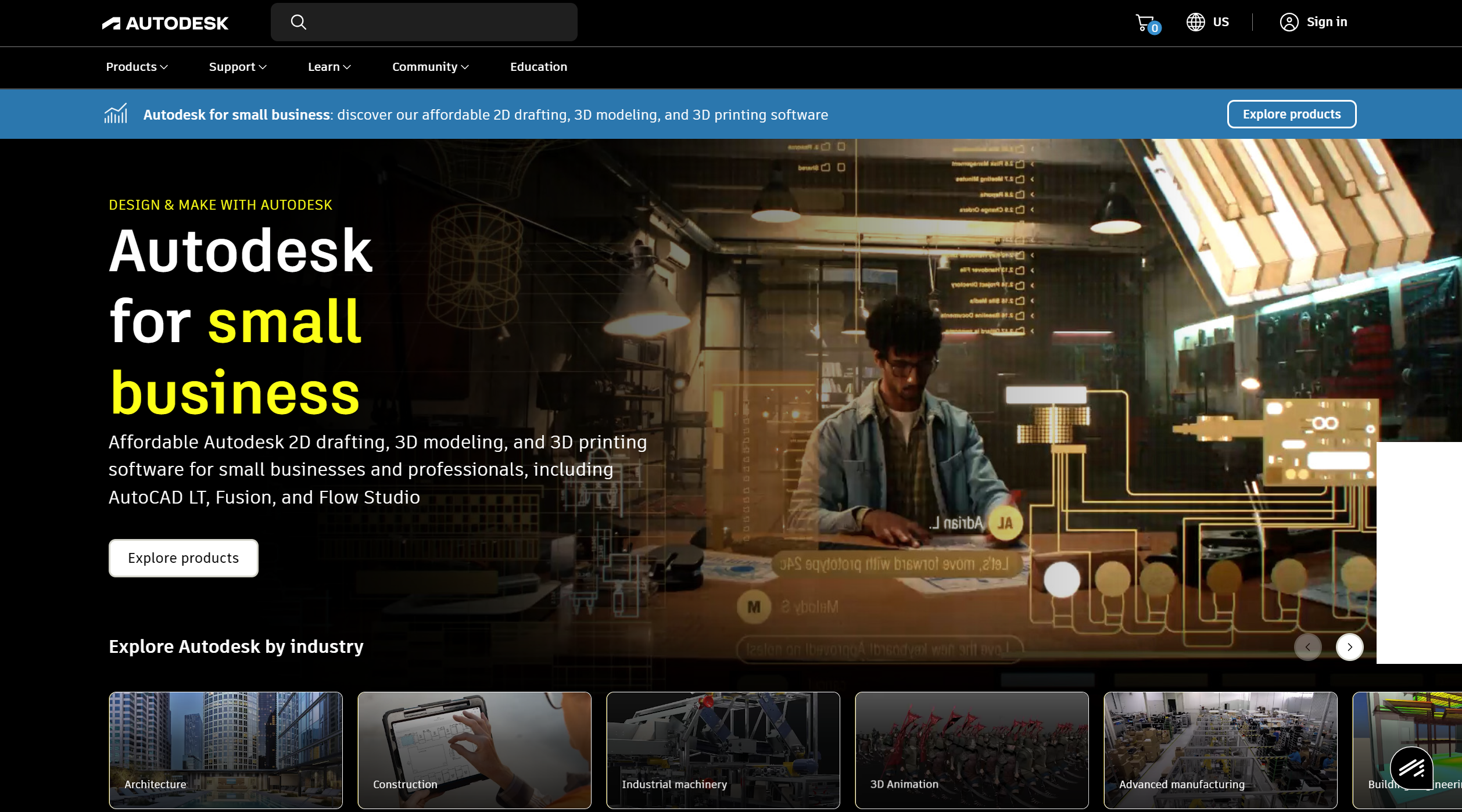This screenshot has width=1462, height=812.
Task: Click Explore products in the blue banner
Action: (1292, 114)
